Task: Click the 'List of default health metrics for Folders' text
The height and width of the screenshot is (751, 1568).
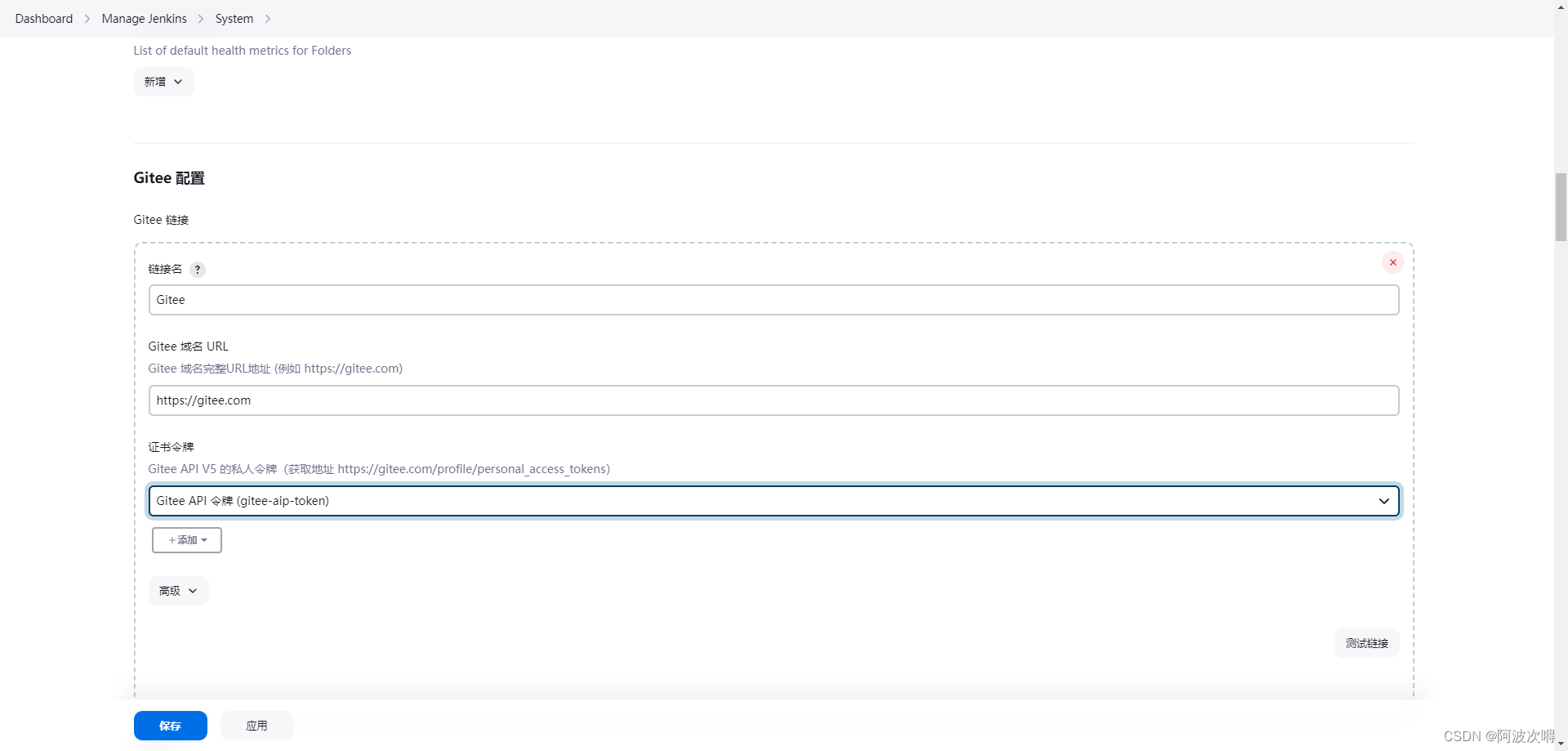Action: tap(243, 51)
